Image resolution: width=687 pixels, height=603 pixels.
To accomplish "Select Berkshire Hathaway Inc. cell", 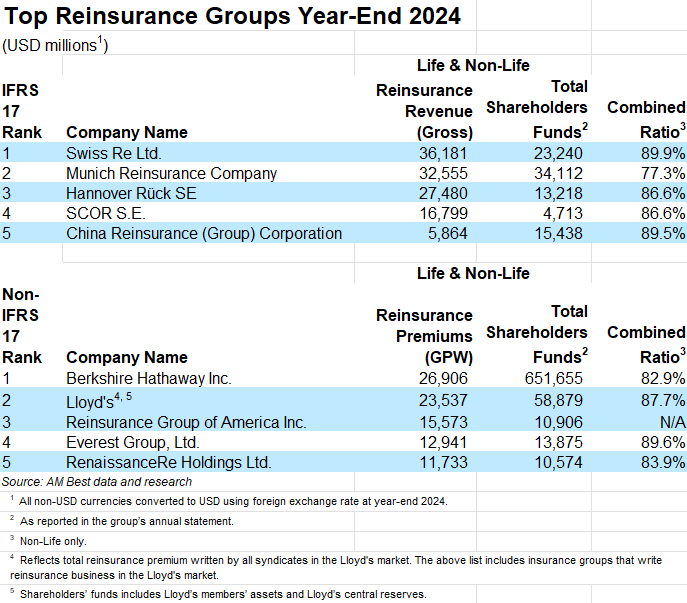I will tap(149, 379).
